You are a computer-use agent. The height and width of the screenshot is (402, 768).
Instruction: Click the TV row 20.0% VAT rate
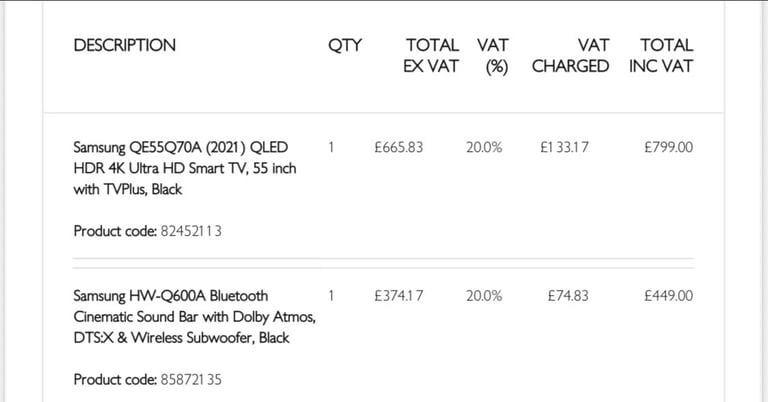click(484, 147)
